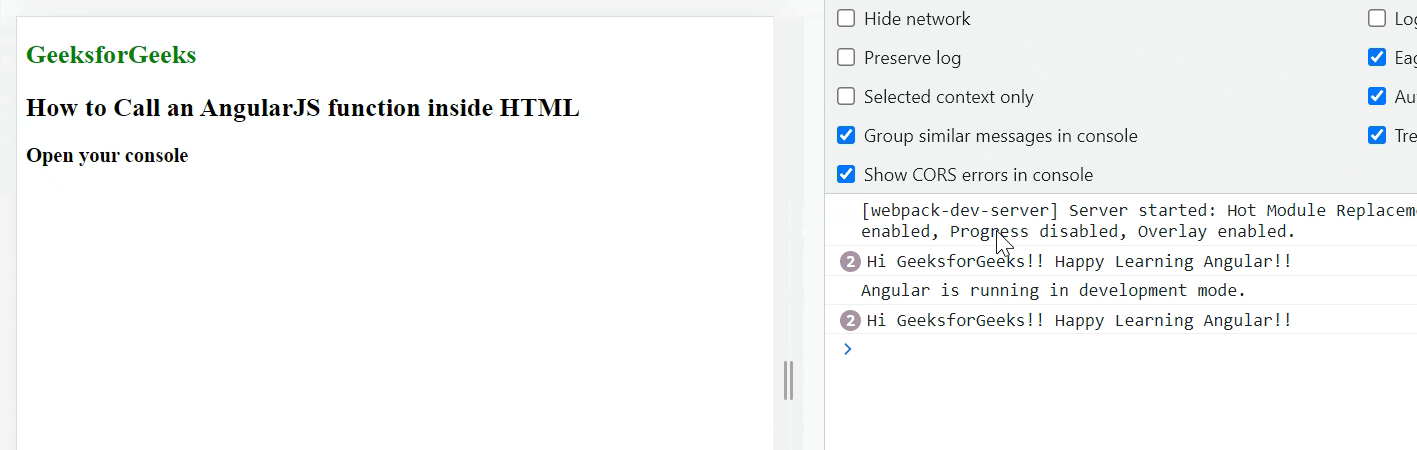The width and height of the screenshot is (1417, 450).
Task: Click the console prompt chevron
Action: pyautogui.click(x=848, y=348)
